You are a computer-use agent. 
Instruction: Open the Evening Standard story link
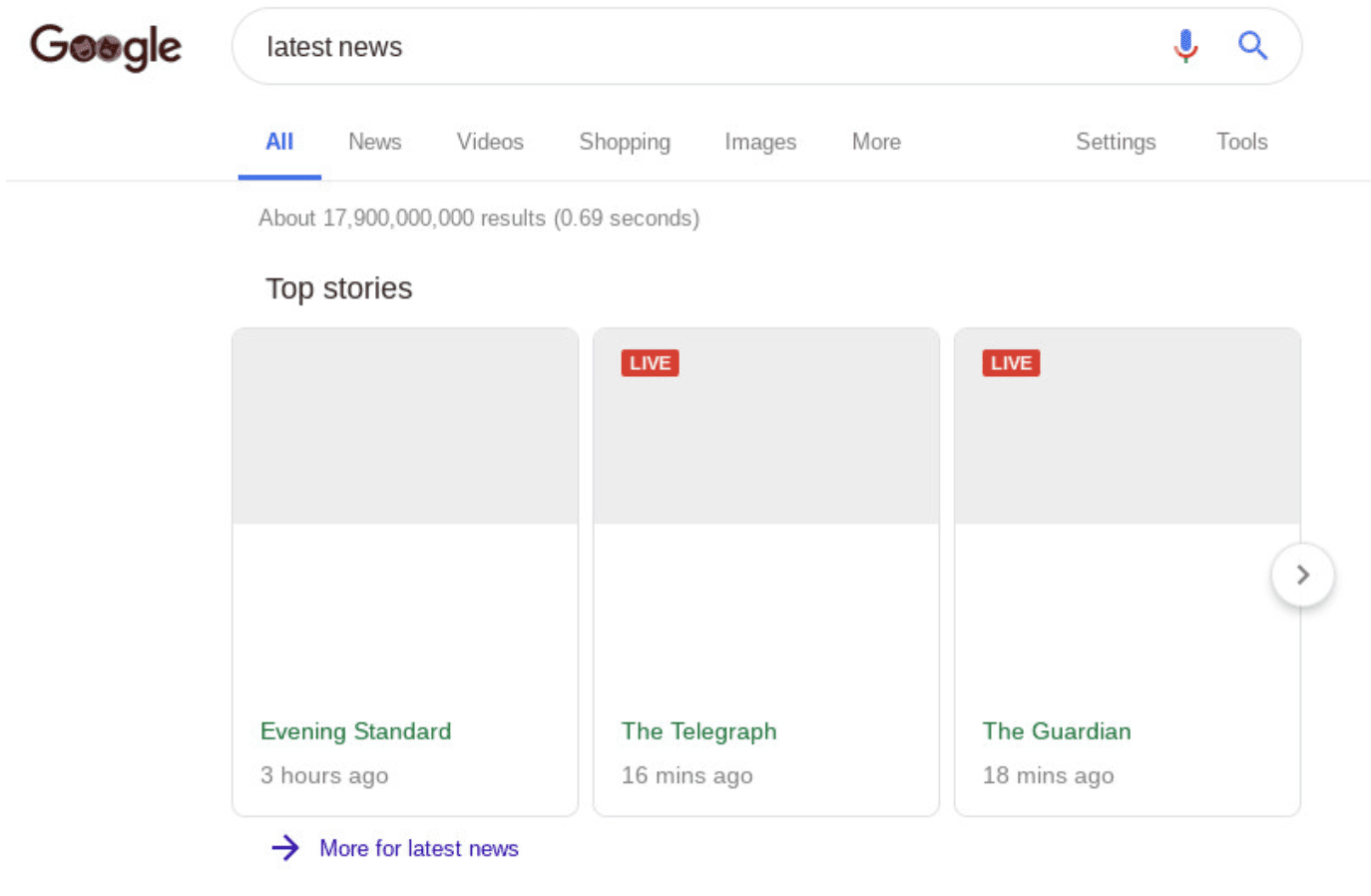[x=355, y=731]
